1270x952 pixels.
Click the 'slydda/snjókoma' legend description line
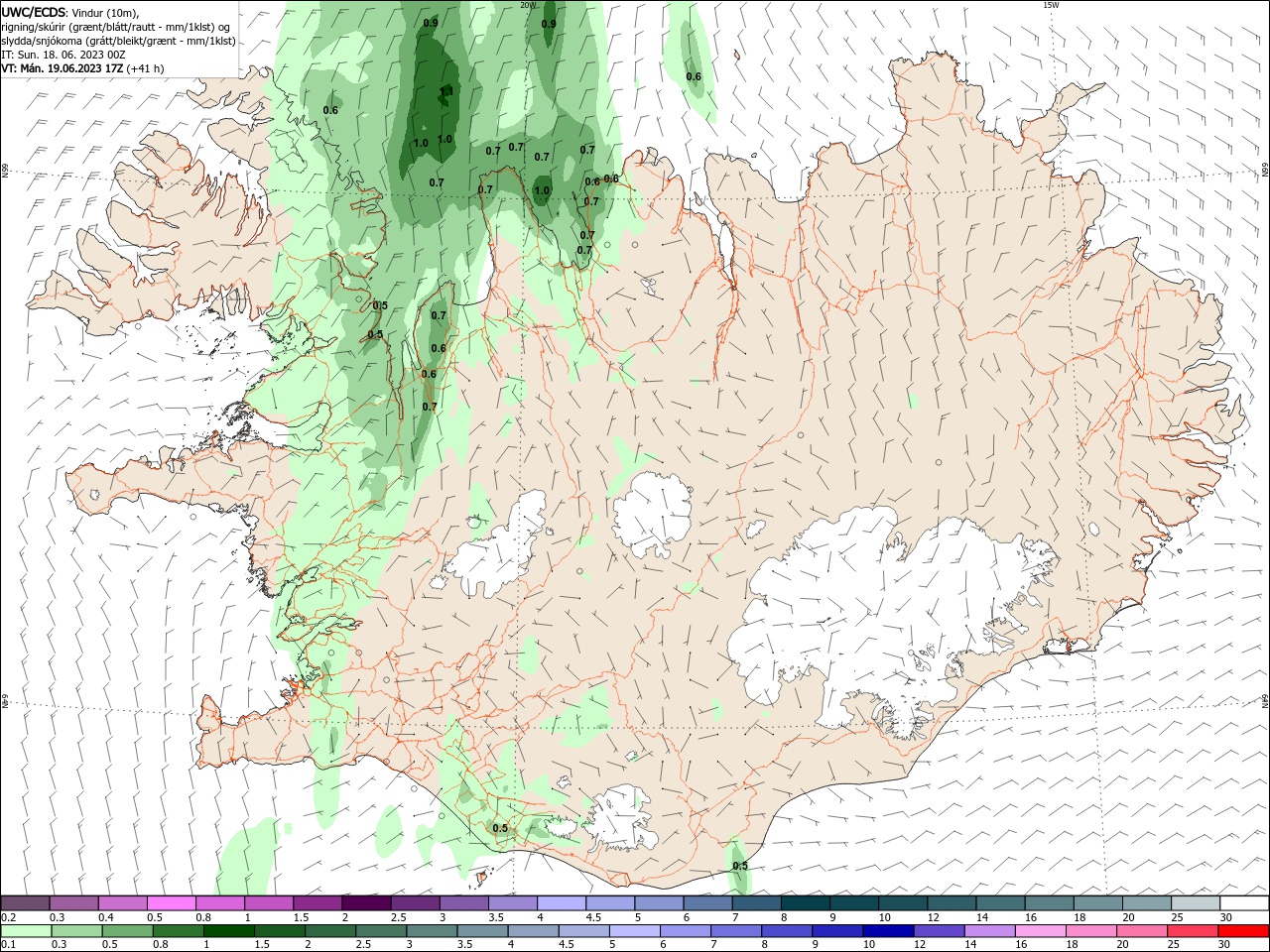118,41
